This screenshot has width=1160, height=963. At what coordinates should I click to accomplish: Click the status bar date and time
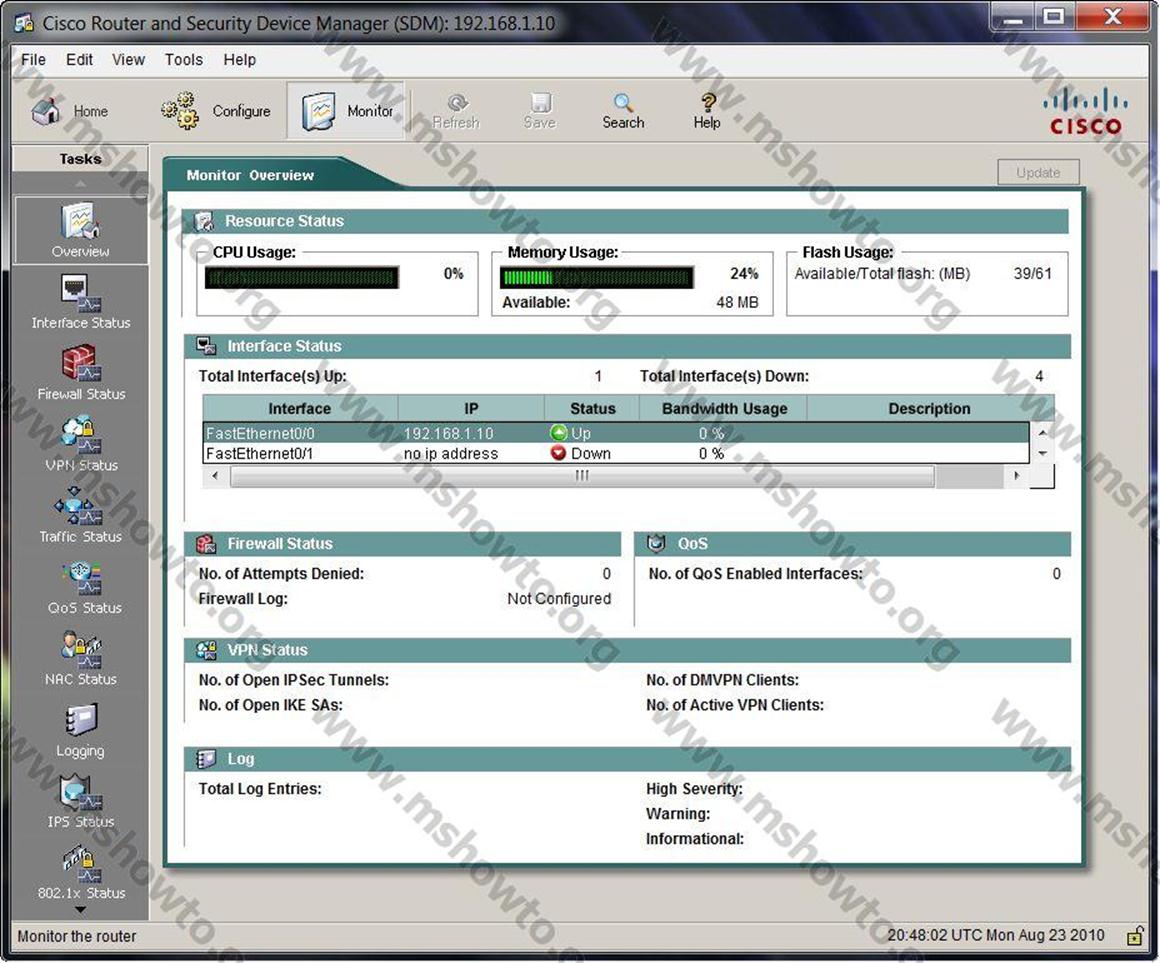[x=996, y=936]
